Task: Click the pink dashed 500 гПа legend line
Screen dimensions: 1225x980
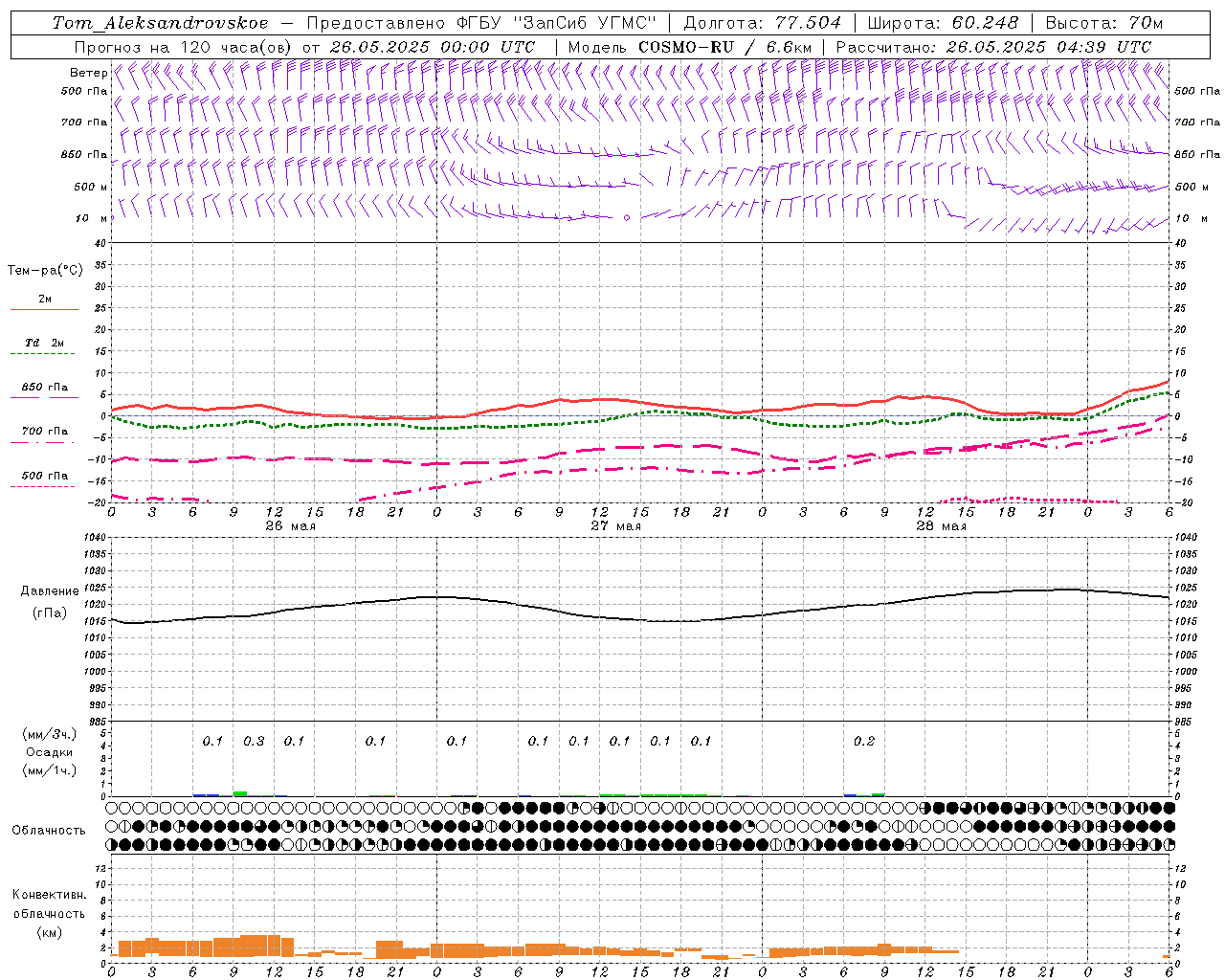Action: pyautogui.click(x=42, y=486)
